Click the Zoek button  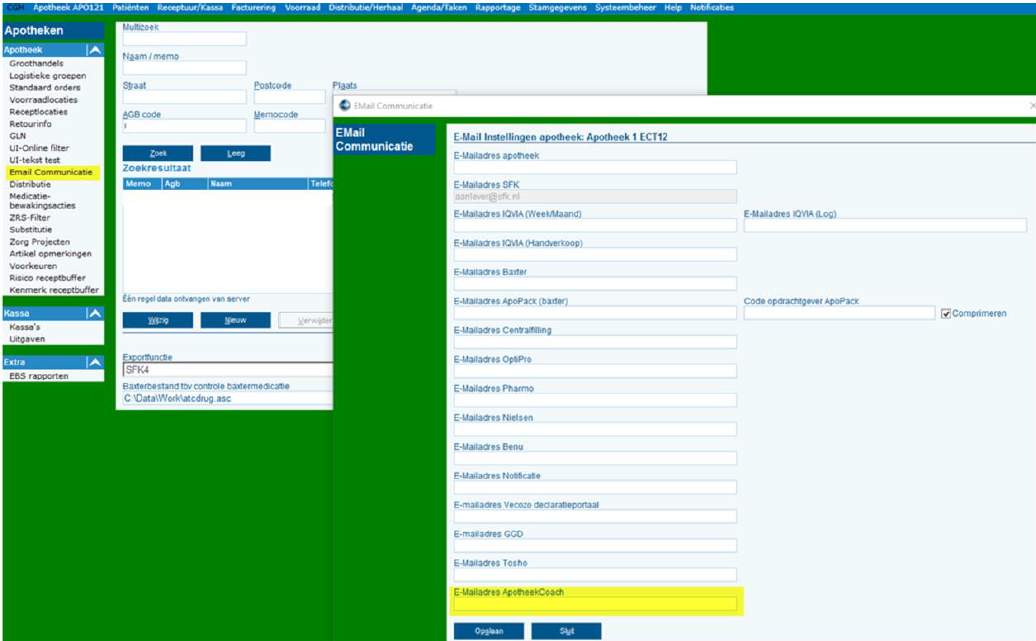point(158,153)
